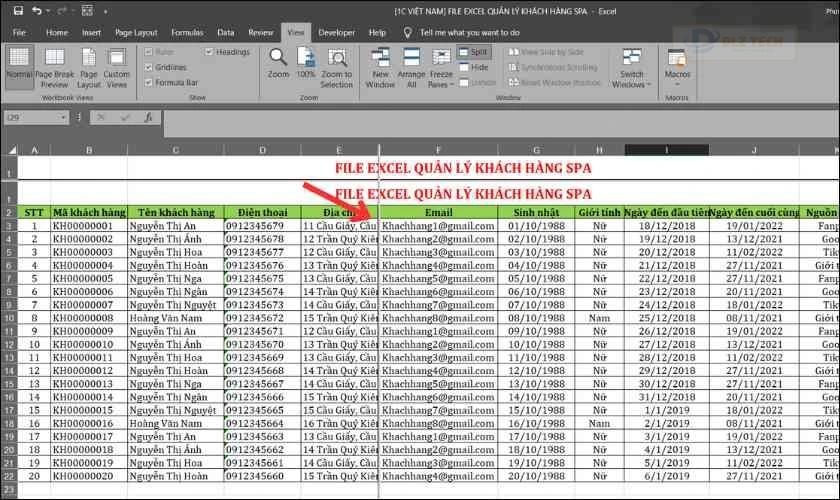Expand the Macros dropdown
This screenshot has height=500, width=840.
677,84
